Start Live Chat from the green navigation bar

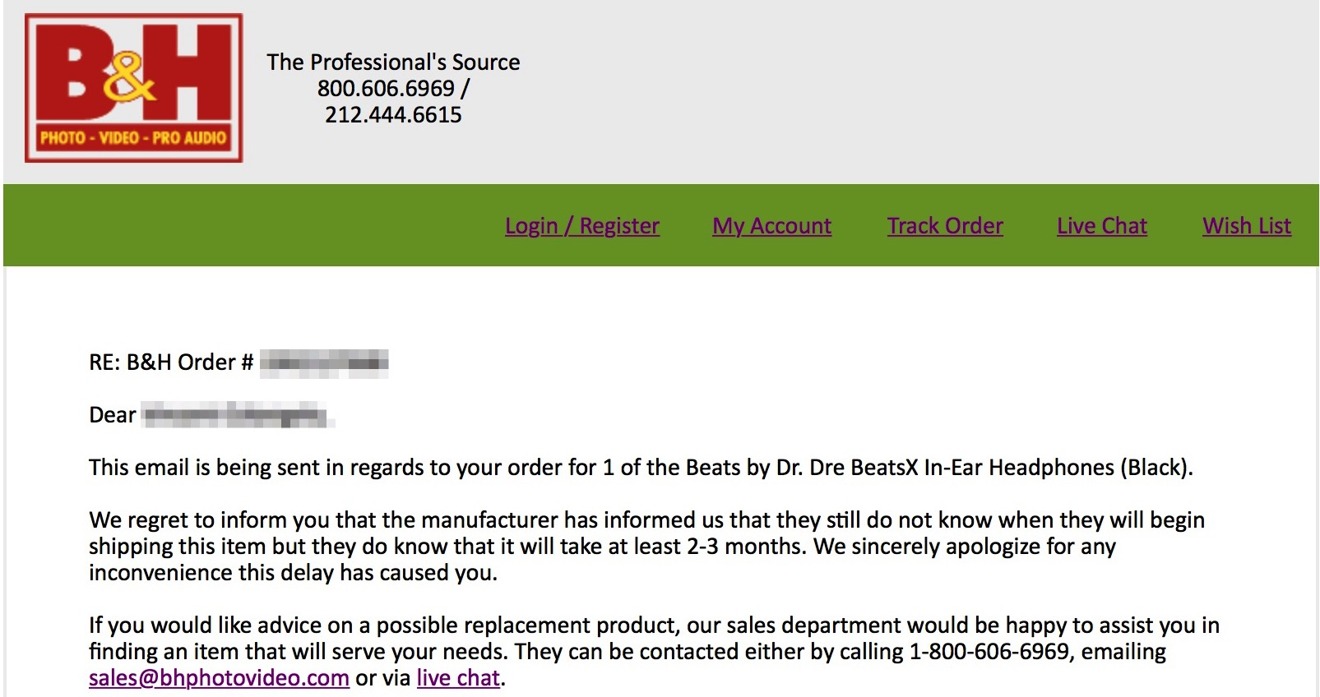pos(1102,226)
